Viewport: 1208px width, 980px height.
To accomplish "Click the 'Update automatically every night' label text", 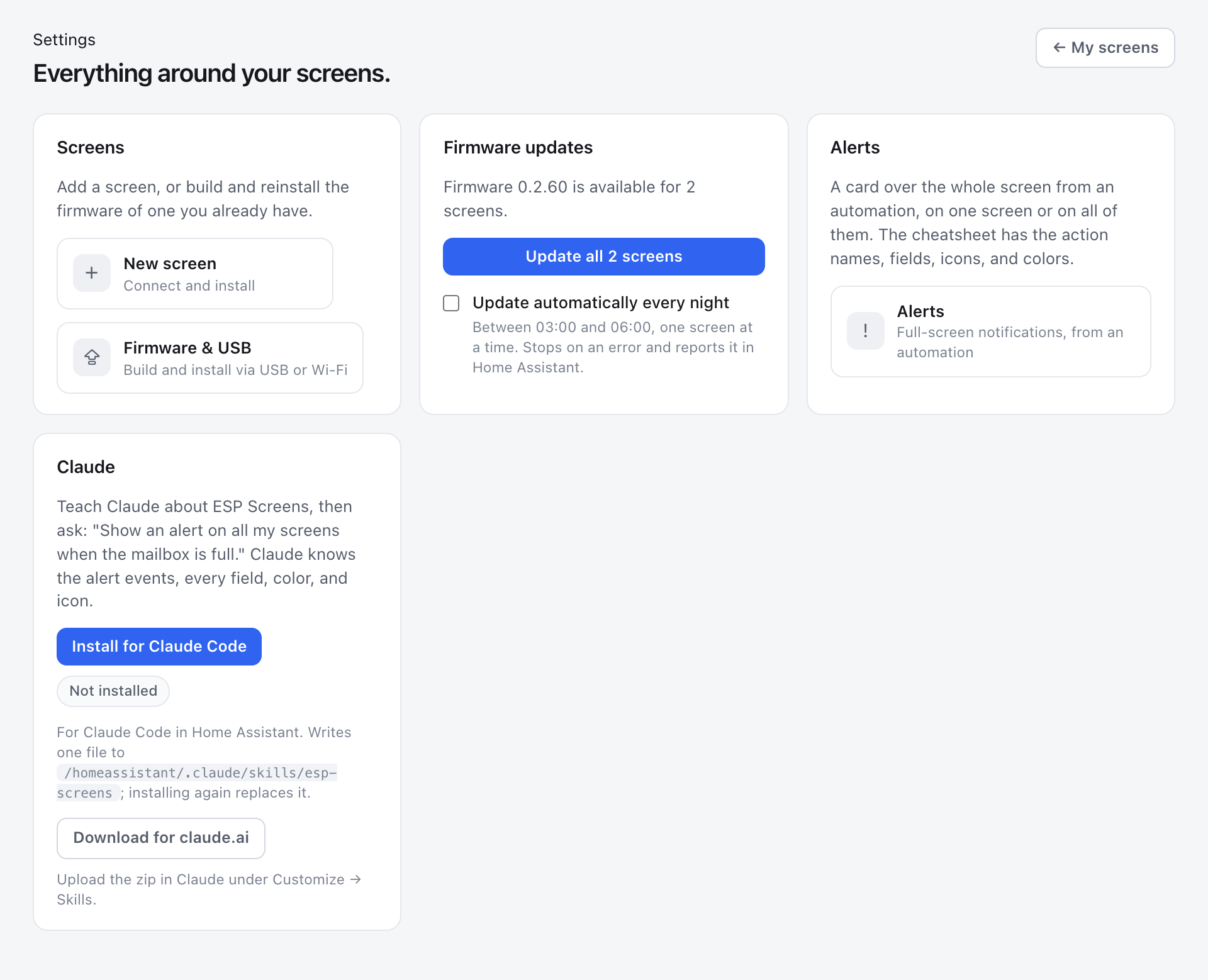I will click(x=601, y=303).
